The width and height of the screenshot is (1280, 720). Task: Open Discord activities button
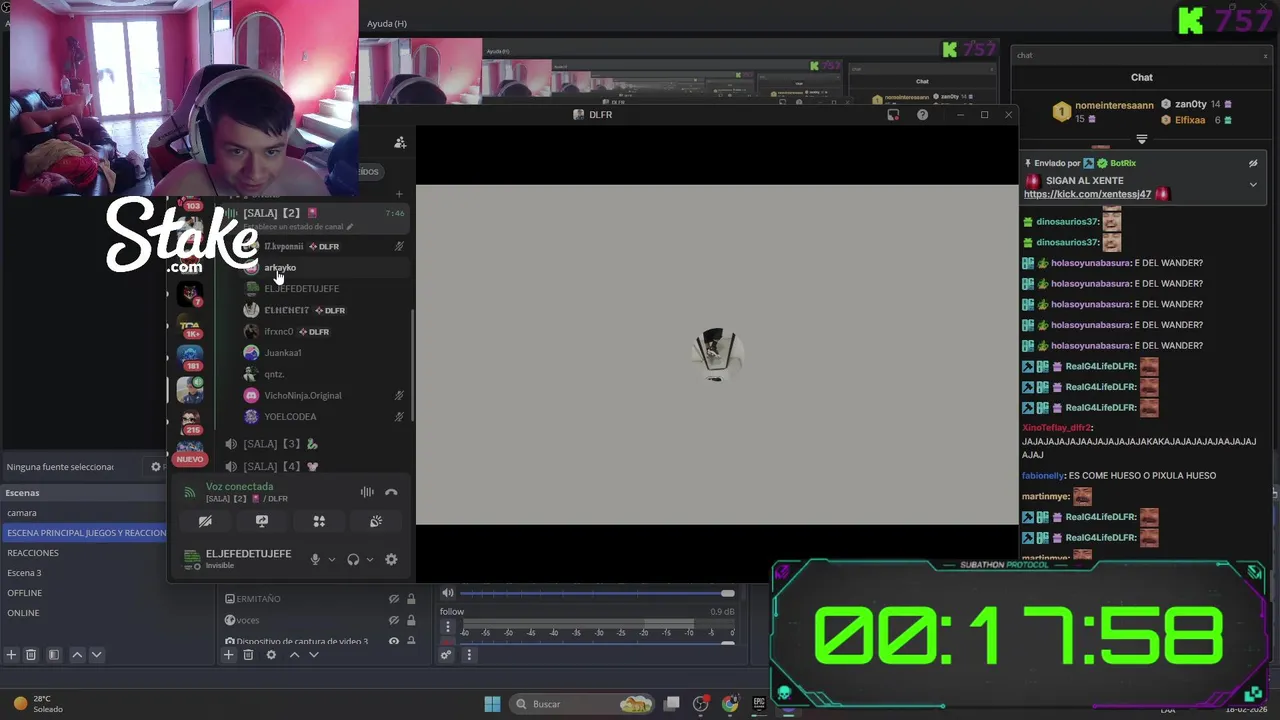(319, 521)
